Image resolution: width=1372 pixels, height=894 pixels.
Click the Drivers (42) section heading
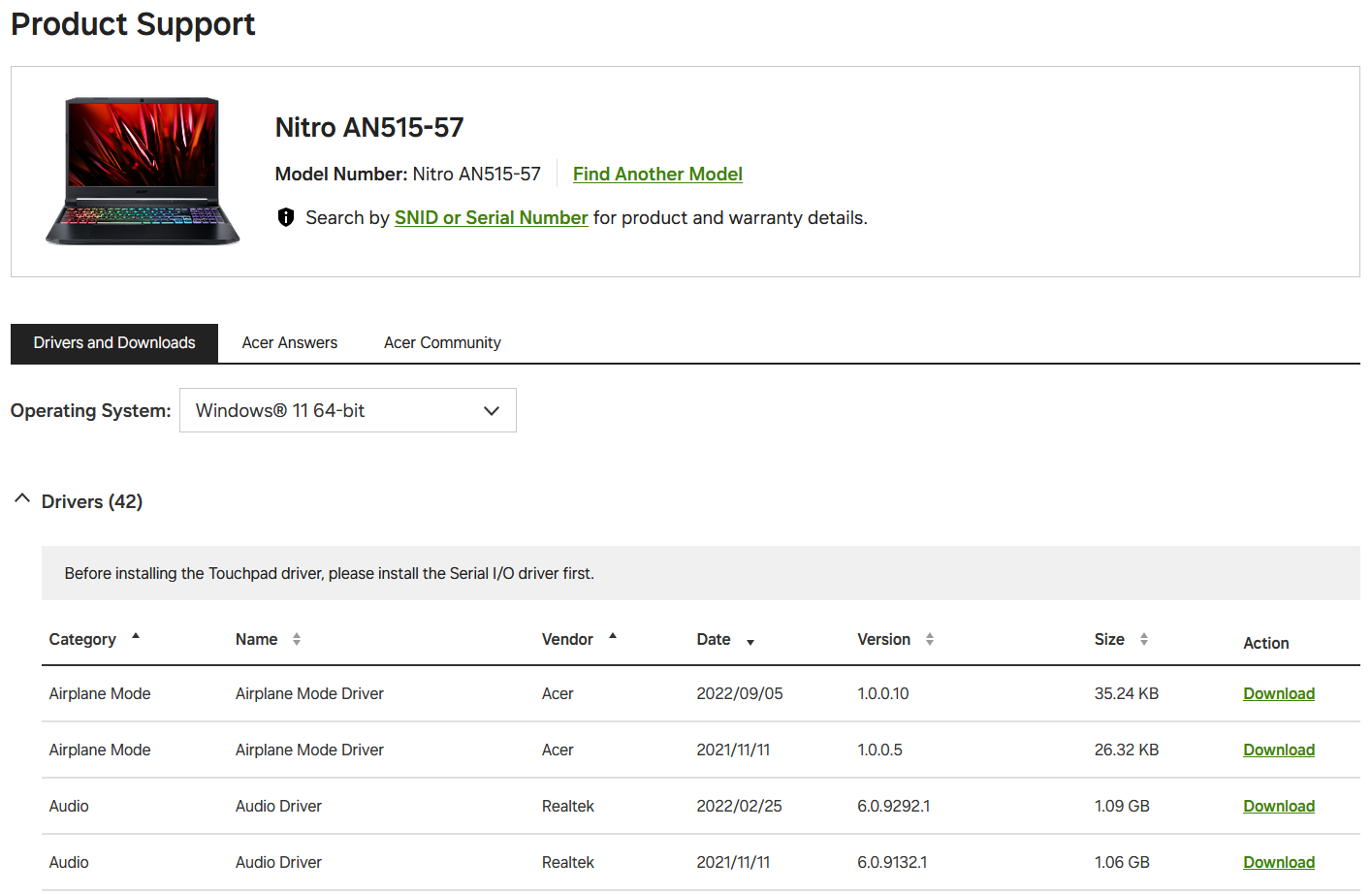[x=92, y=502]
